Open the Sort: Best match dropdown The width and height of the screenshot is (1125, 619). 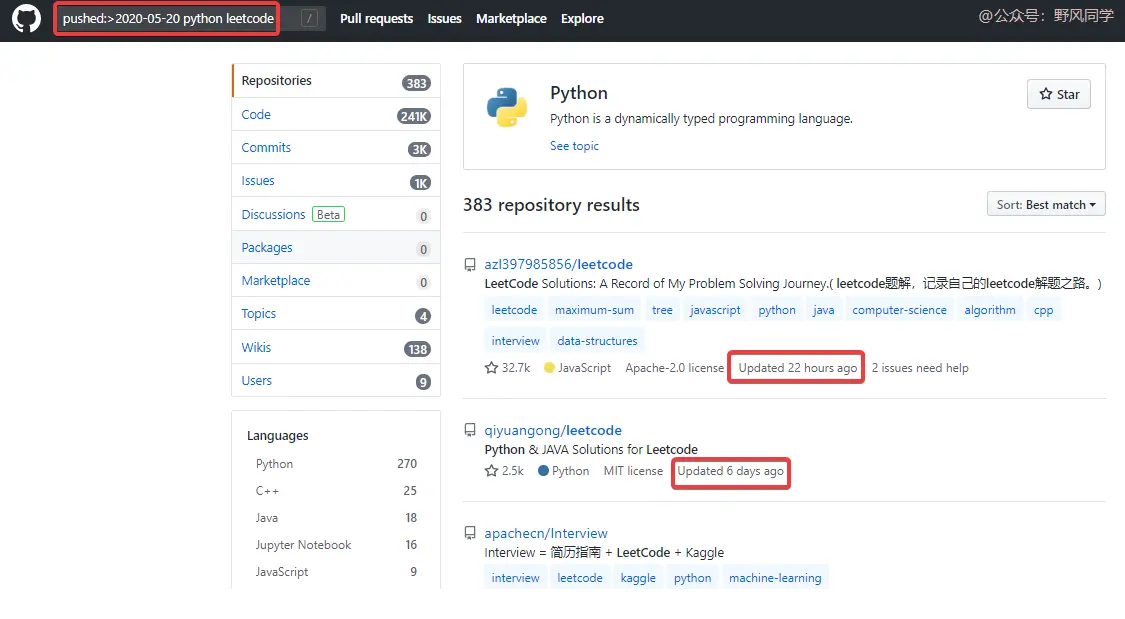pos(1046,204)
